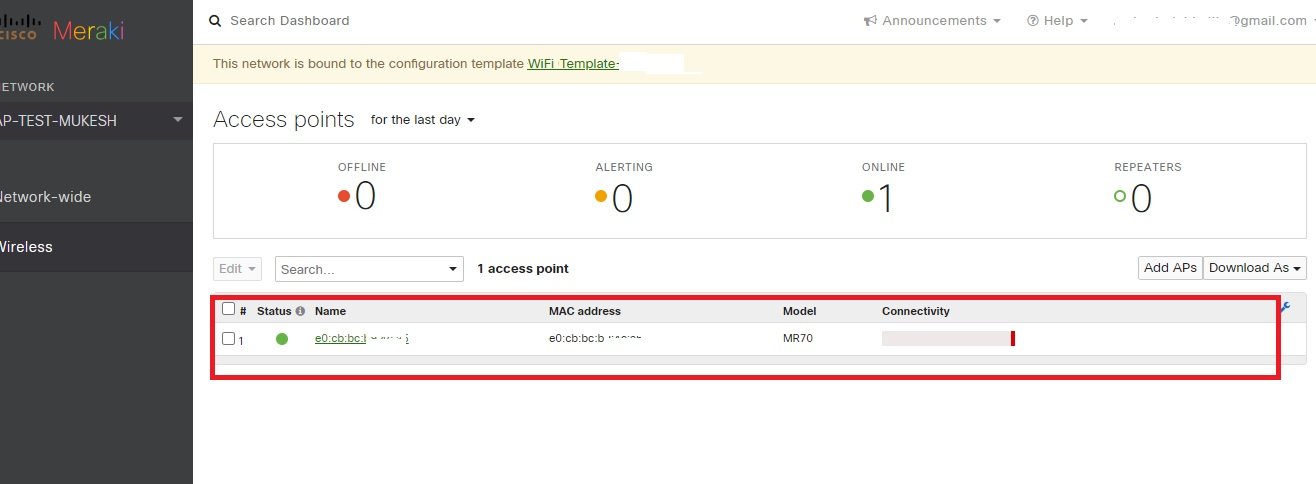
Task: Toggle the select-all checkbox in table header
Action: click(228, 309)
